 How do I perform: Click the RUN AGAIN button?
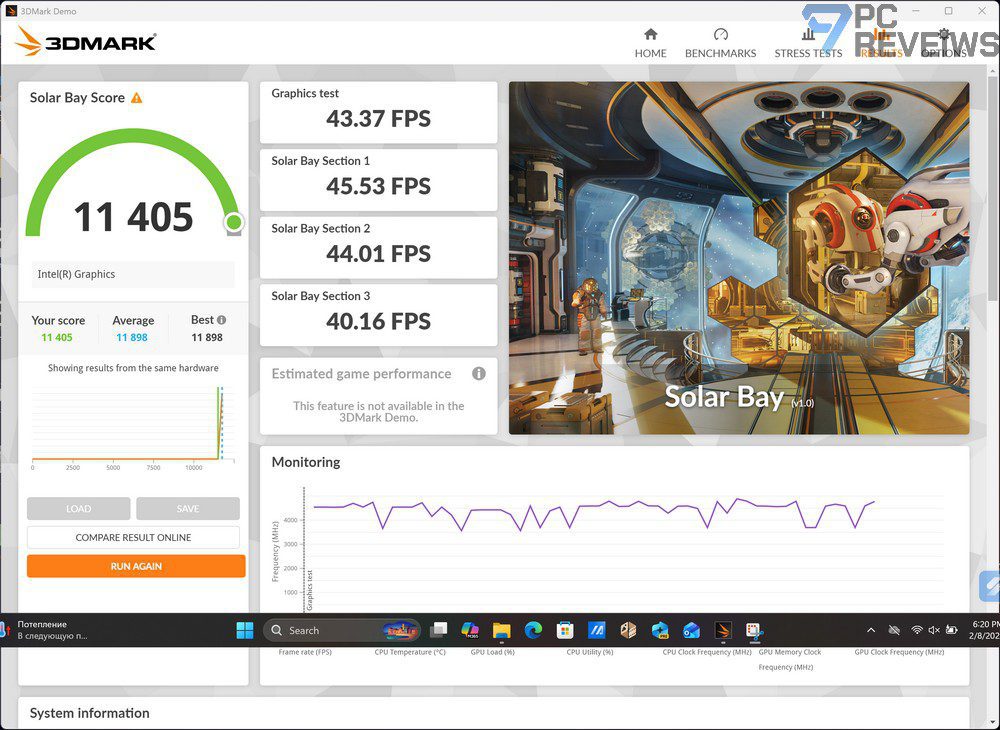click(x=136, y=566)
